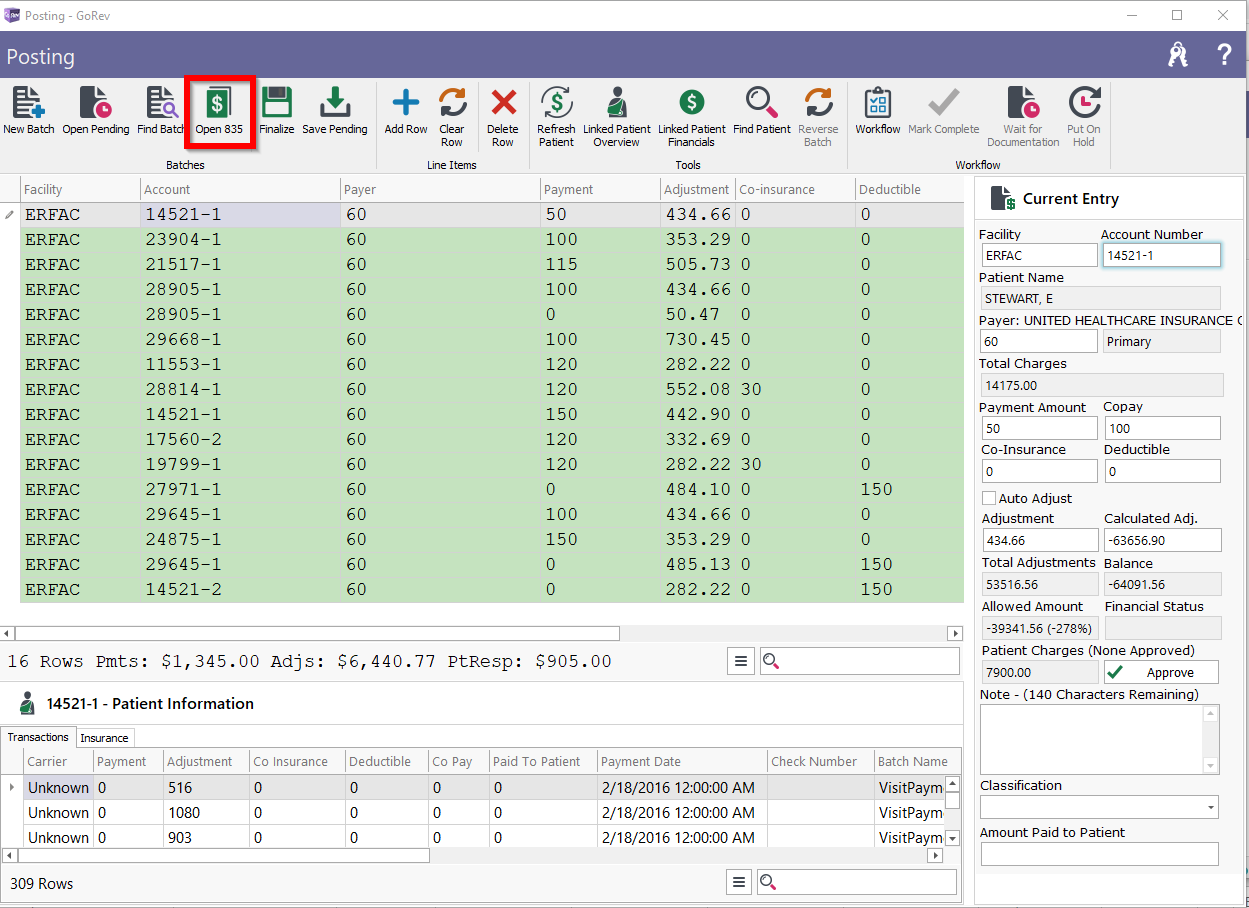Expand the Classification dropdown
This screenshot has width=1249, height=908.
(1211, 807)
